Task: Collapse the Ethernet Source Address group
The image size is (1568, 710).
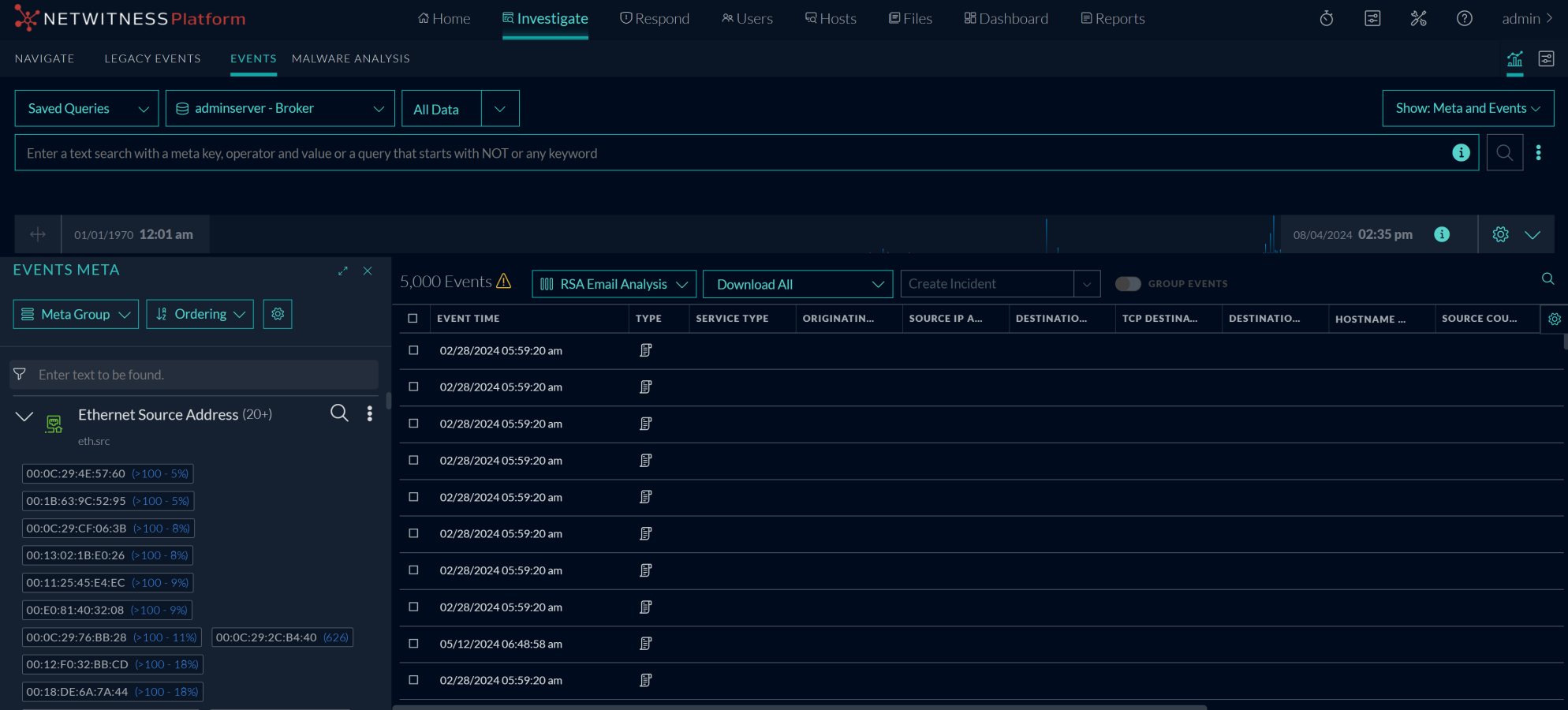Action: pos(24,416)
